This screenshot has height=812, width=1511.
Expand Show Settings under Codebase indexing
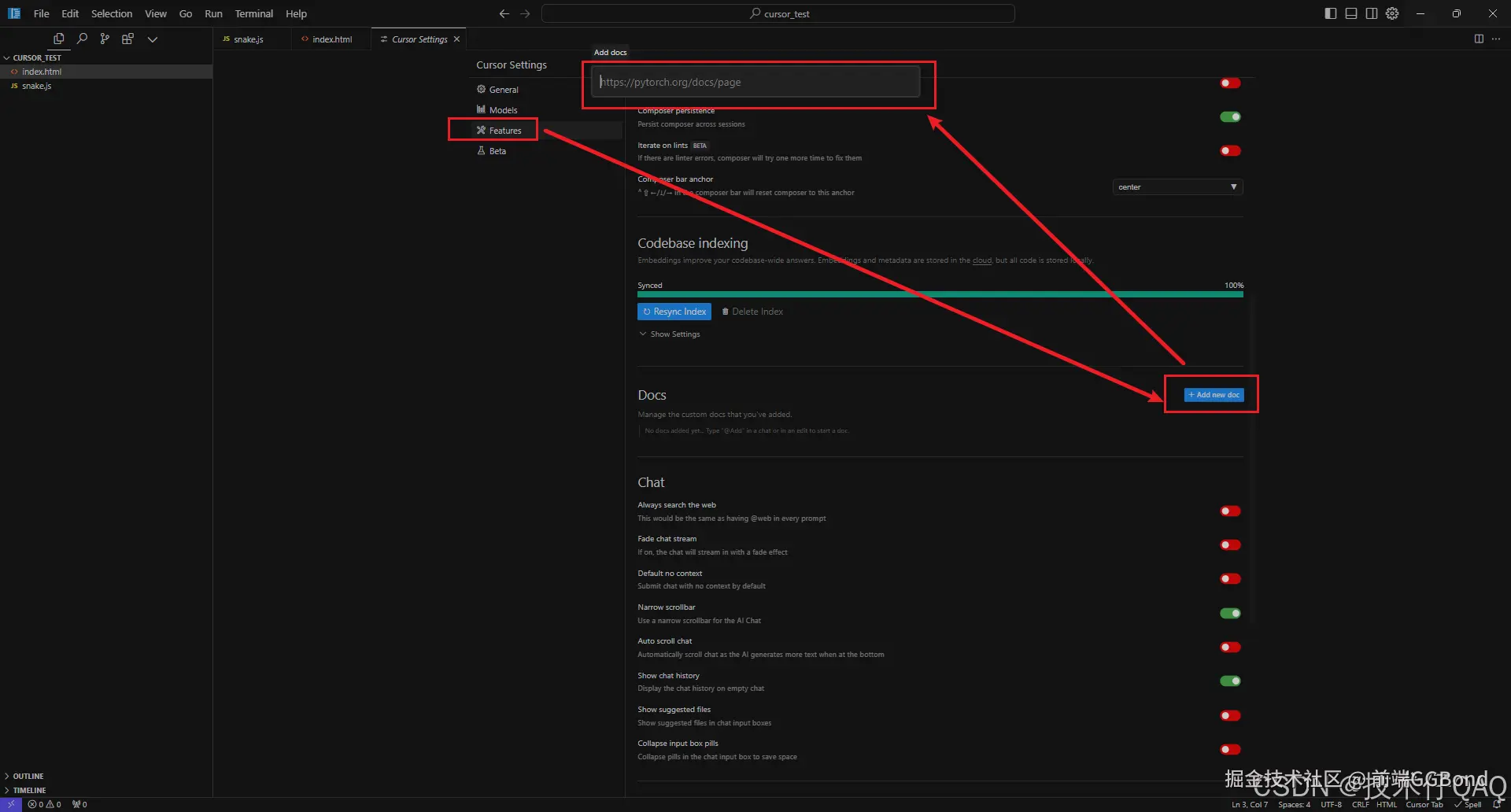pos(670,334)
